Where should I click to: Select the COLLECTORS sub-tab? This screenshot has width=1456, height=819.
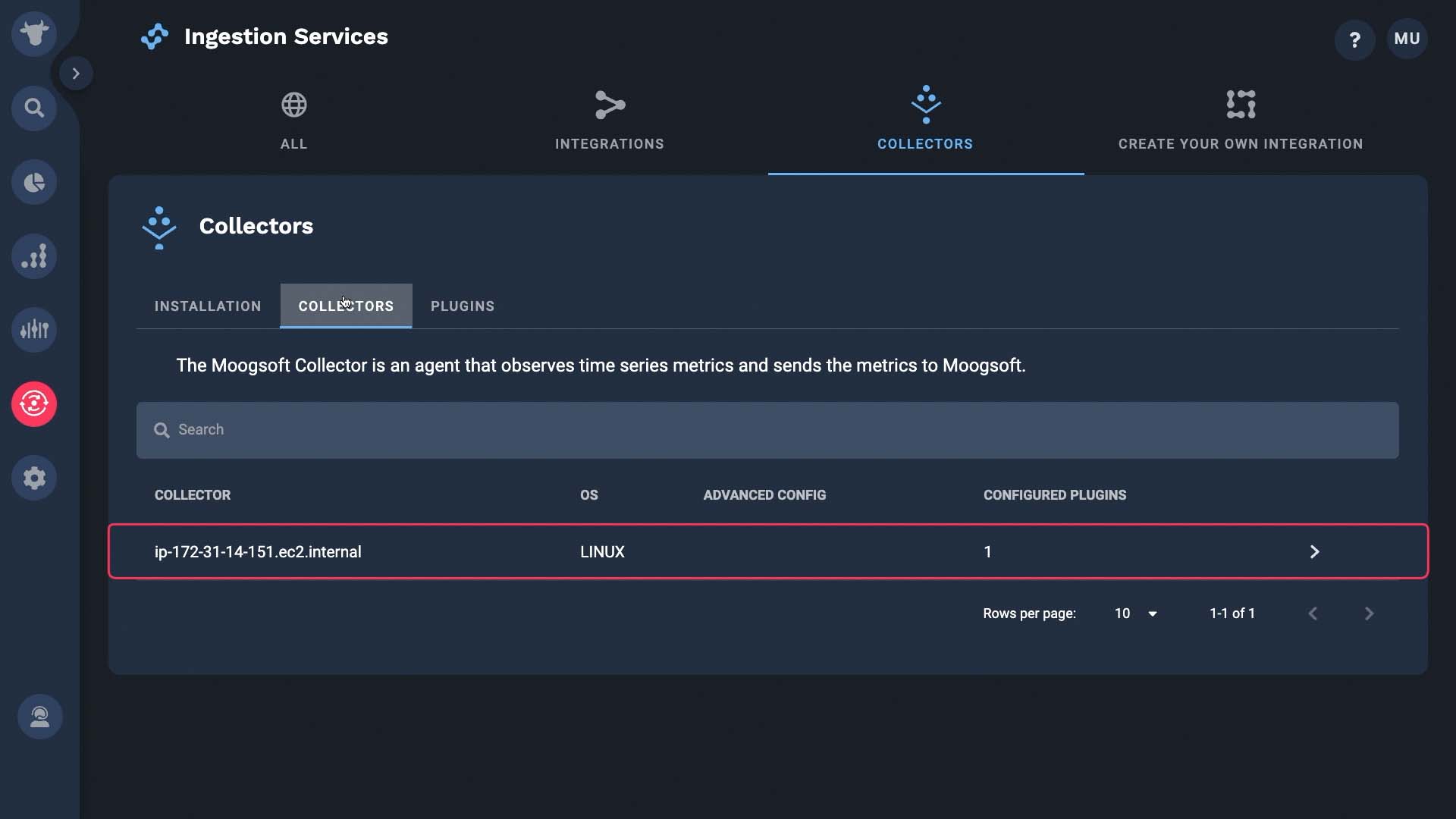pos(346,306)
